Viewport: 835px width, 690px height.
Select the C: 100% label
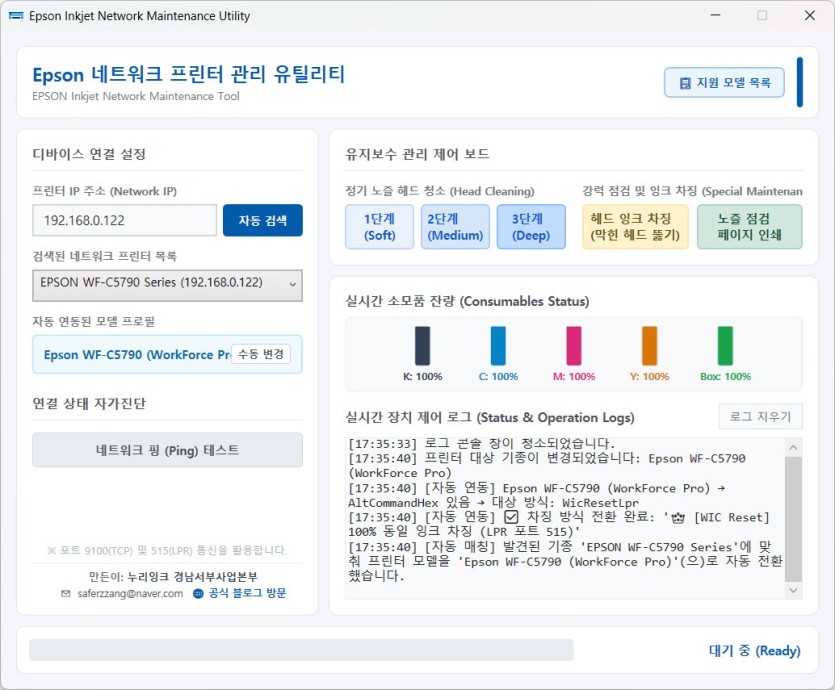pos(498,376)
